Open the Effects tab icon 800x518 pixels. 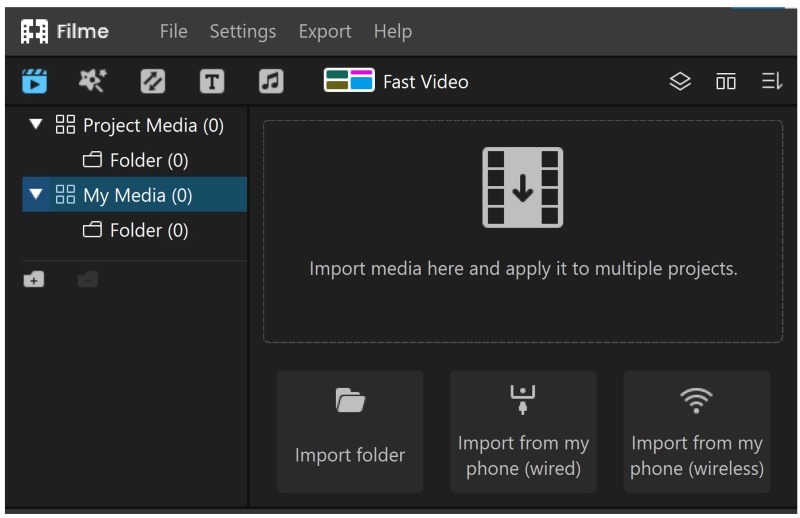[92, 81]
